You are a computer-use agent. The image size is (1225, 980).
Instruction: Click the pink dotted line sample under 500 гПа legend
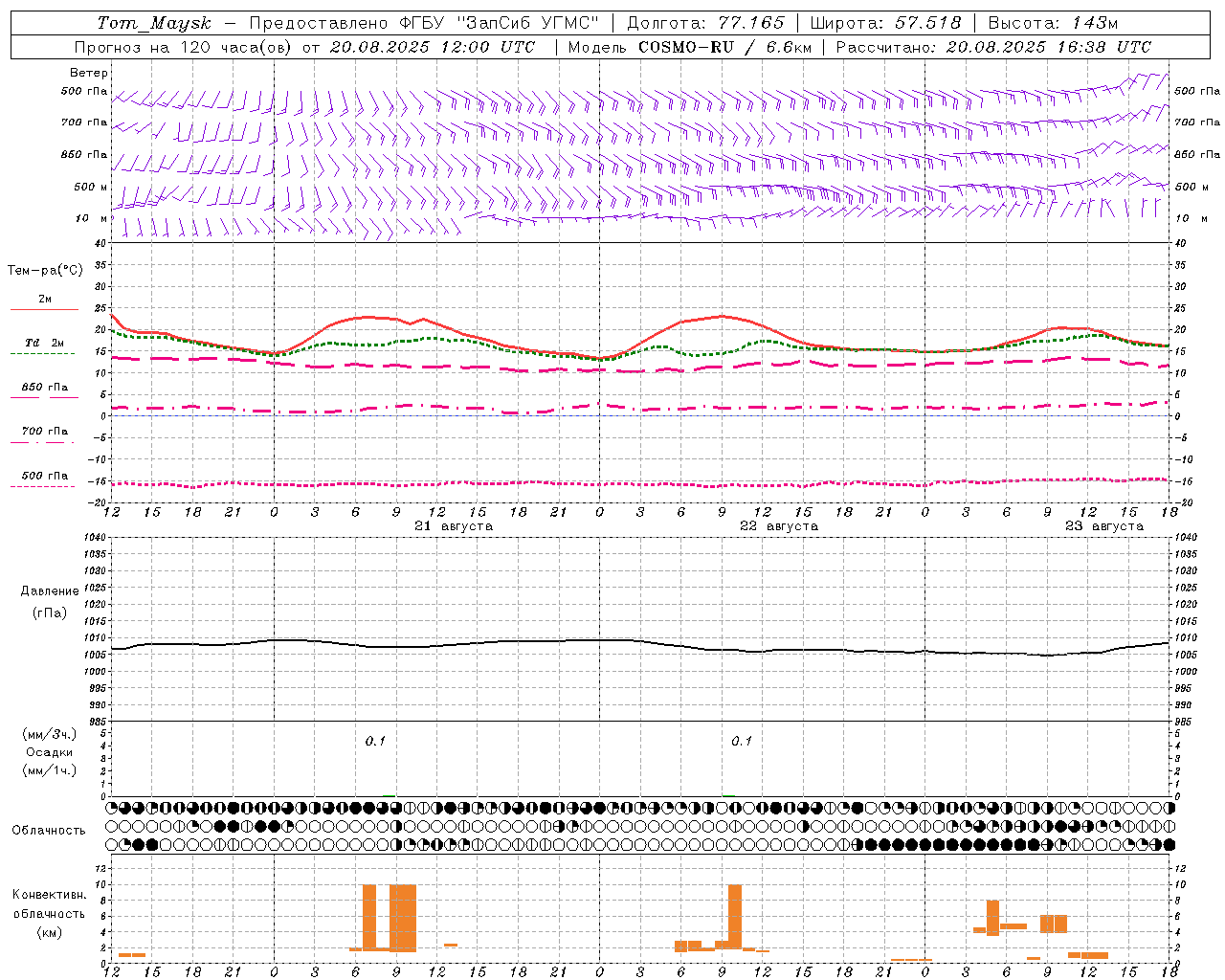click(42, 486)
